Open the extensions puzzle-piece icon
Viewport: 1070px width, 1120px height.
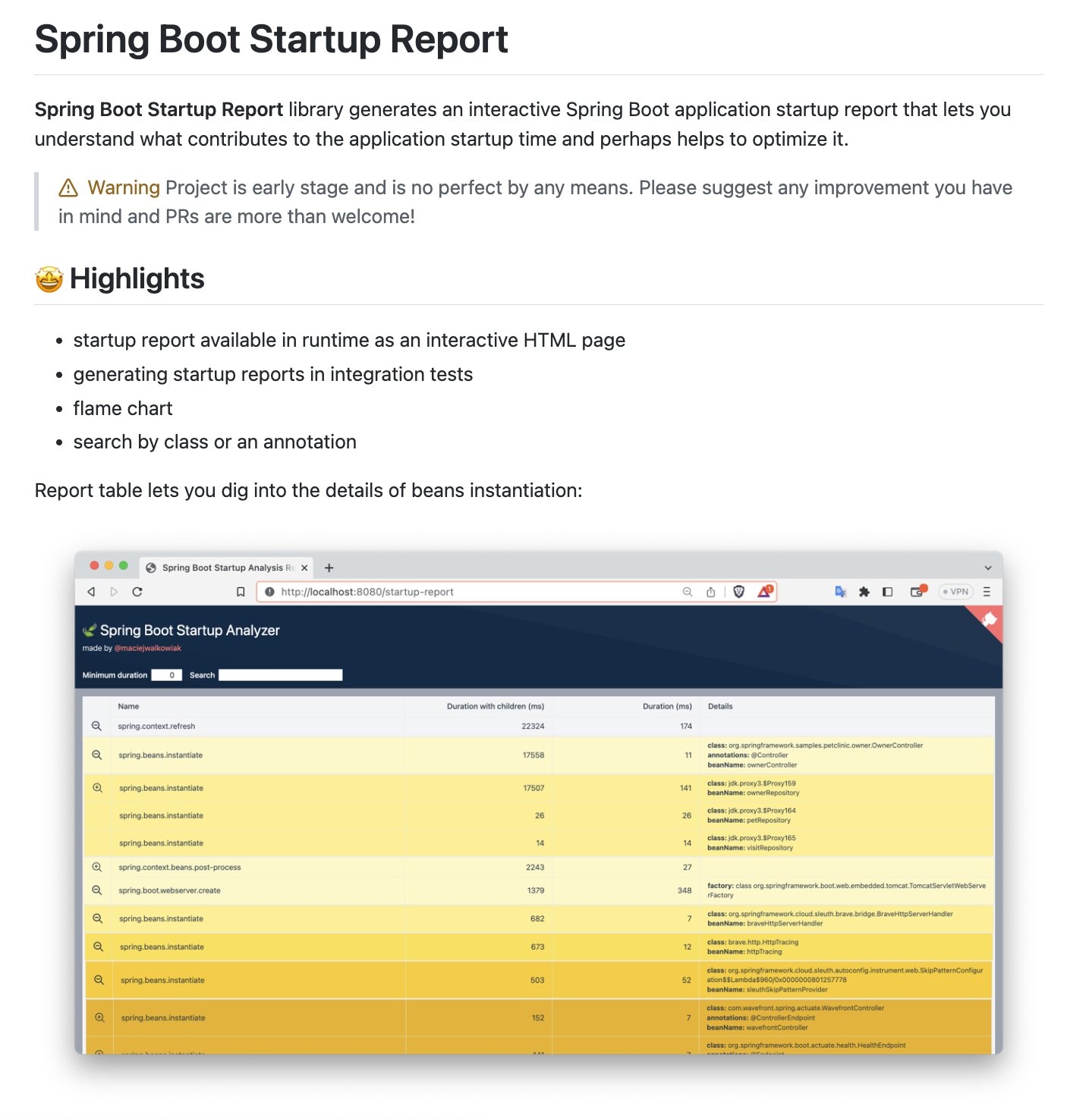point(864,592)
